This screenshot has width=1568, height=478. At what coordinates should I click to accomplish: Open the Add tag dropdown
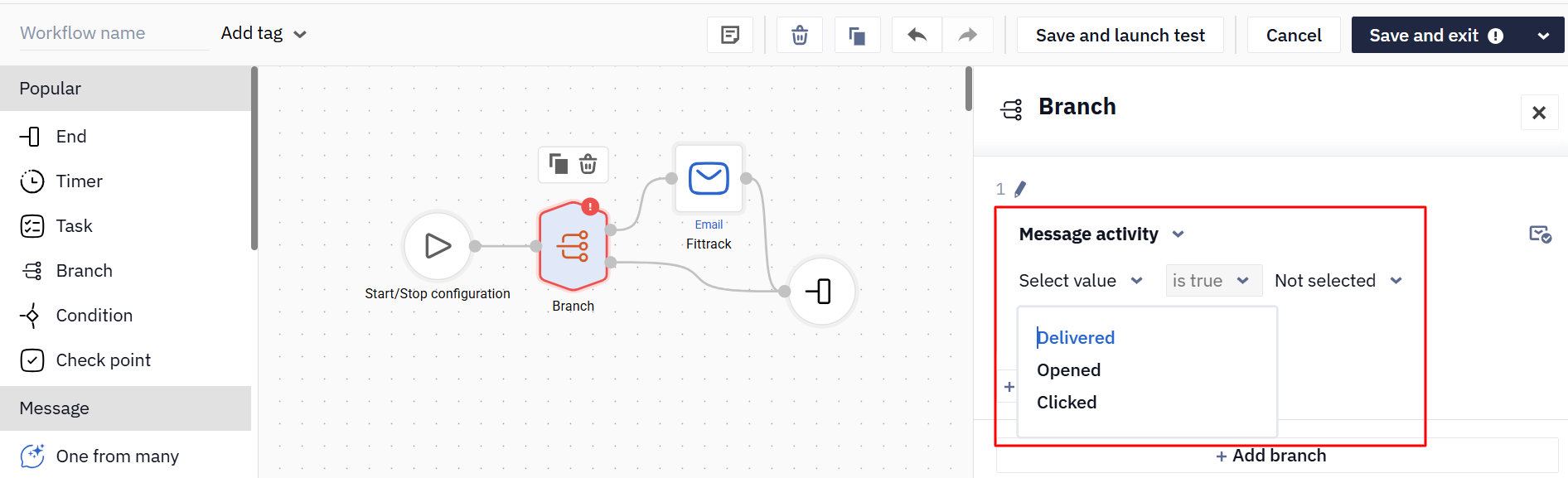(x=264, y=33)
